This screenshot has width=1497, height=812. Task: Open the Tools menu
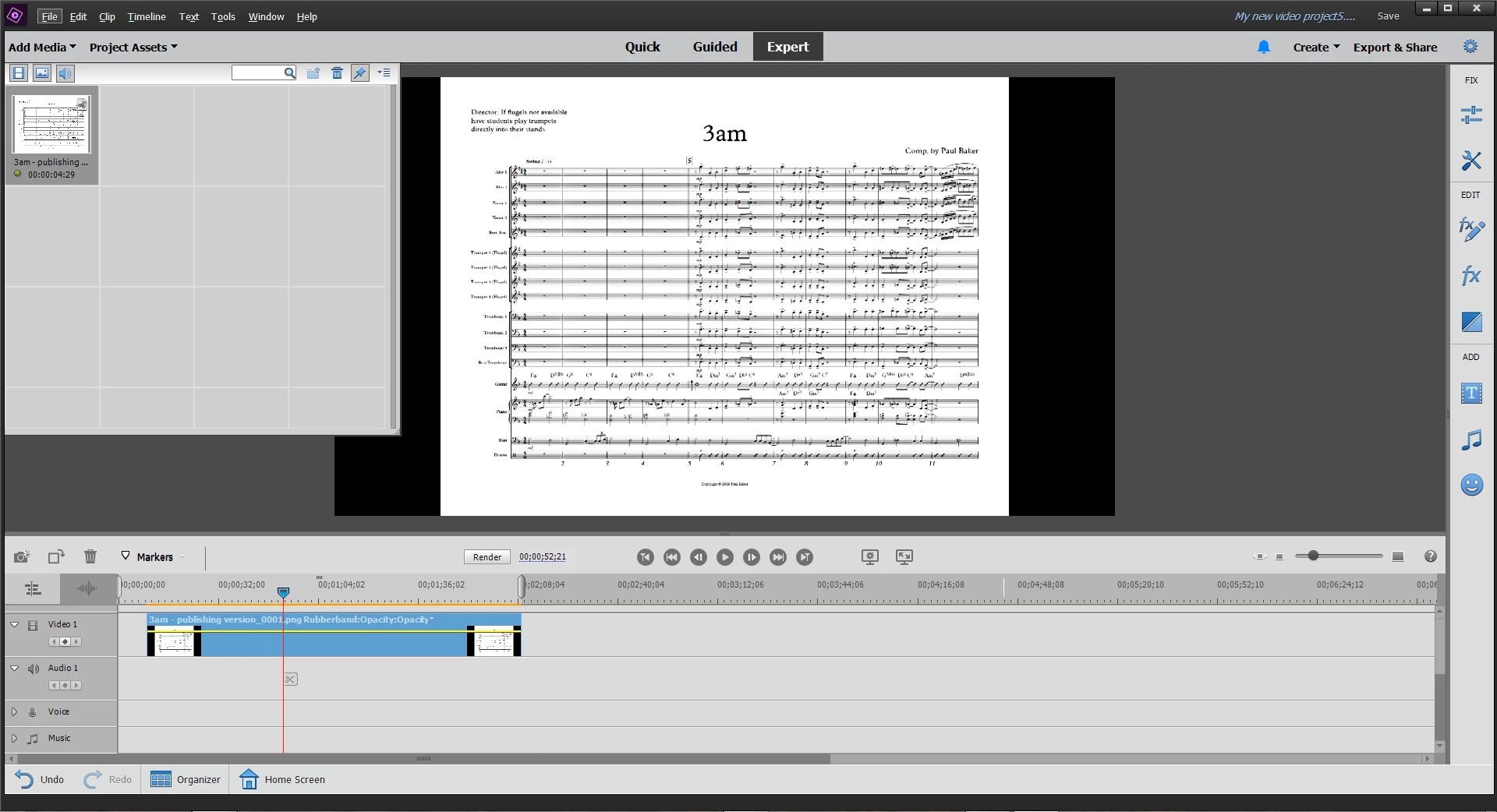223,16
